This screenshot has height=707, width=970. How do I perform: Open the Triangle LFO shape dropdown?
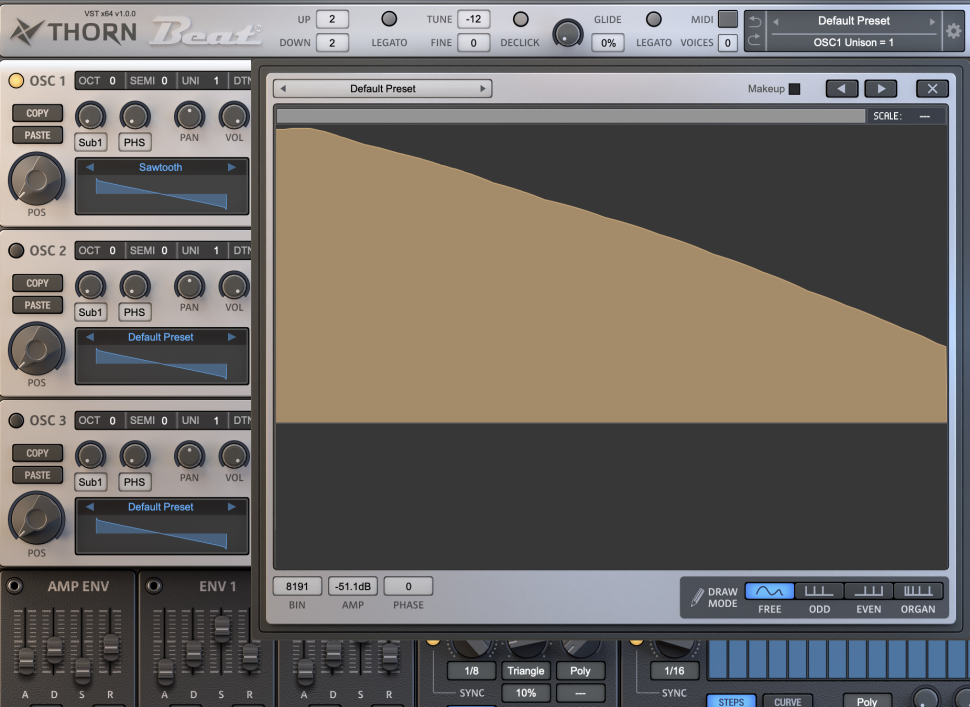[525, 671]
